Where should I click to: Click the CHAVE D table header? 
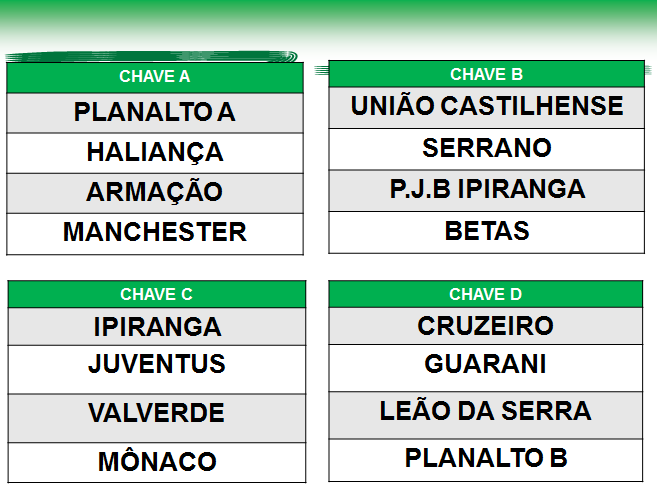pos(486,294)
